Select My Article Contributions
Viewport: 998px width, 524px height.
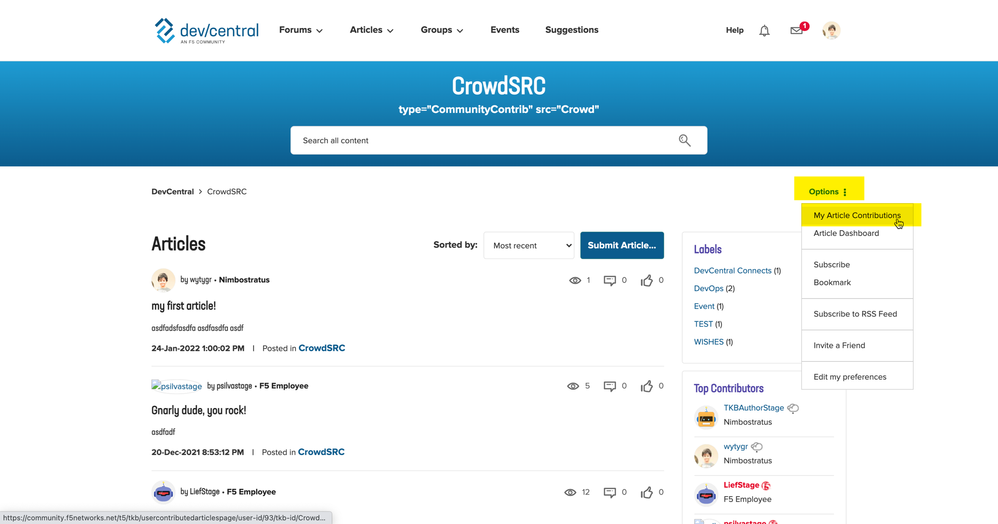857,215
